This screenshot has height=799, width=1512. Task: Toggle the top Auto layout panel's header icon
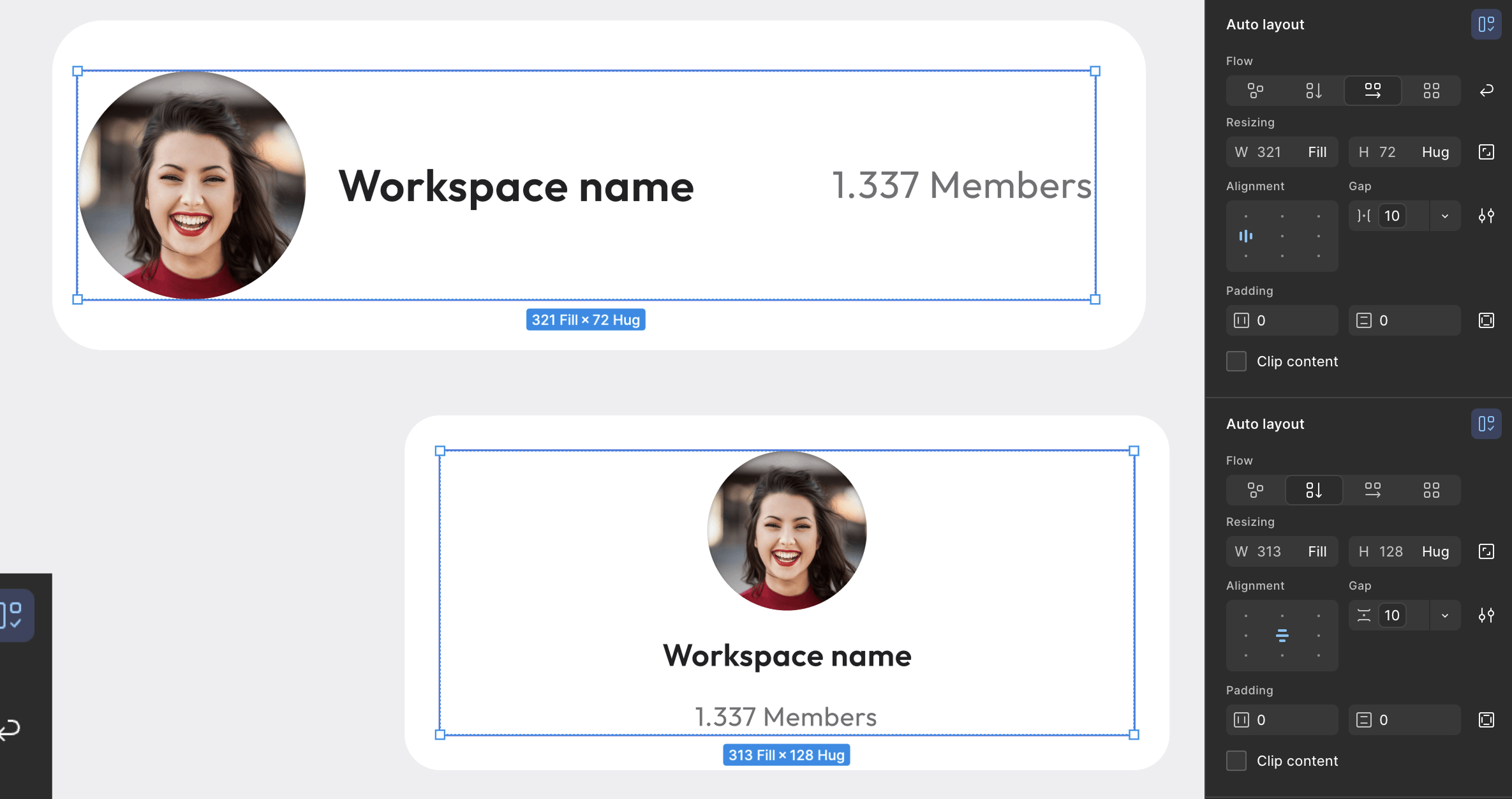pyautogui.click(x=1486, y=24)
